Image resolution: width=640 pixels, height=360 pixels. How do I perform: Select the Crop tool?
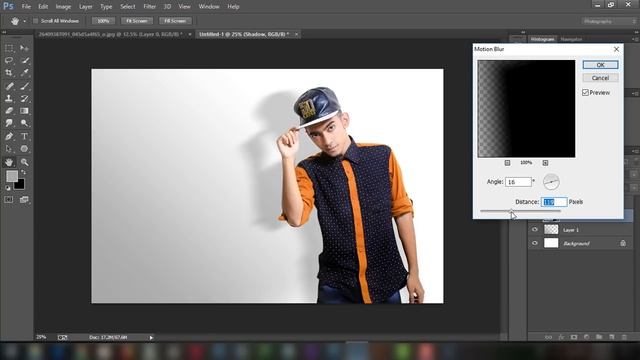click(9, 73)
